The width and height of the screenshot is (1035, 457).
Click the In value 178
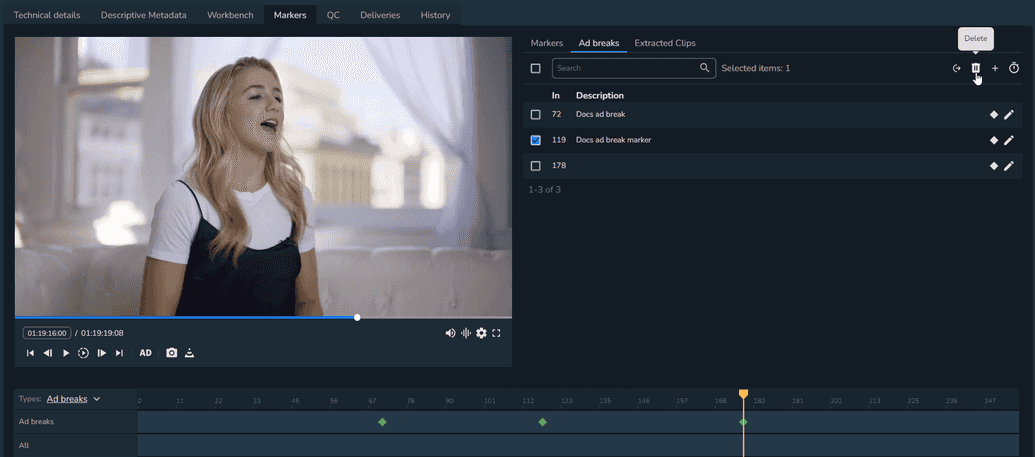pos(558,166)
